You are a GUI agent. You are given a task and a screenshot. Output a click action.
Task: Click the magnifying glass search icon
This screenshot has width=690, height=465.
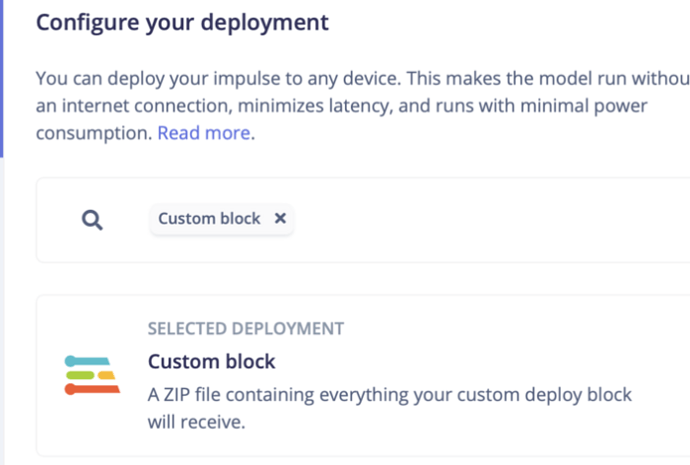(92, 220)
